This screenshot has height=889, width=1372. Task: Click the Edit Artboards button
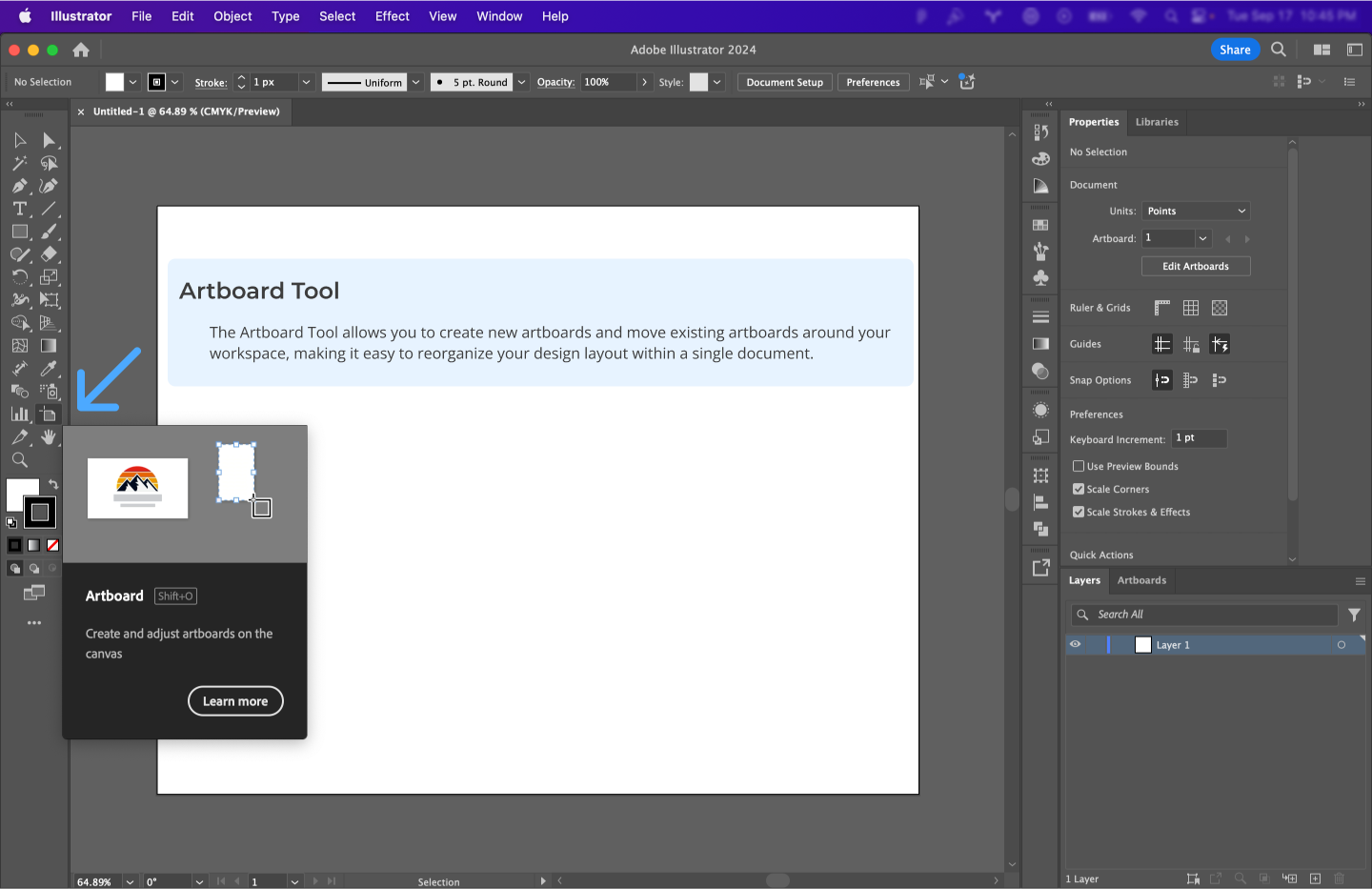tap(1195, 266)
